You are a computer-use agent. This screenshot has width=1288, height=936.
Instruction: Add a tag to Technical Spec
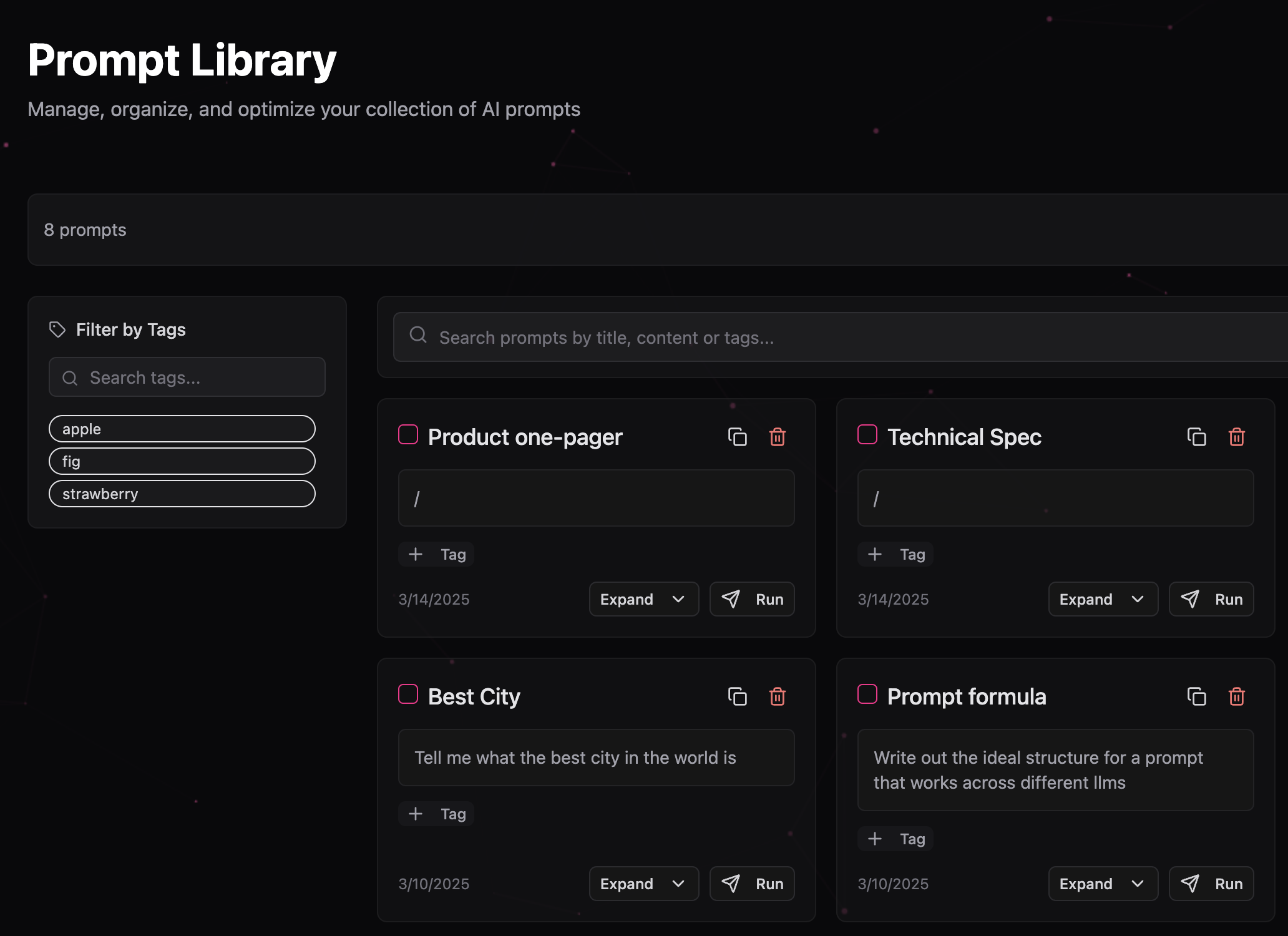pos(895,554)
